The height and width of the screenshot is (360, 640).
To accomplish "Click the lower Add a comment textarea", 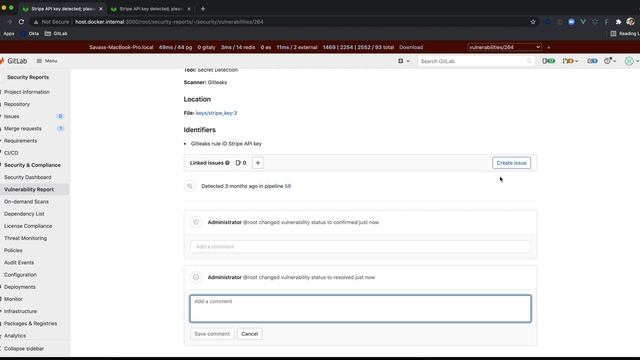I will [x=360, y=309].
